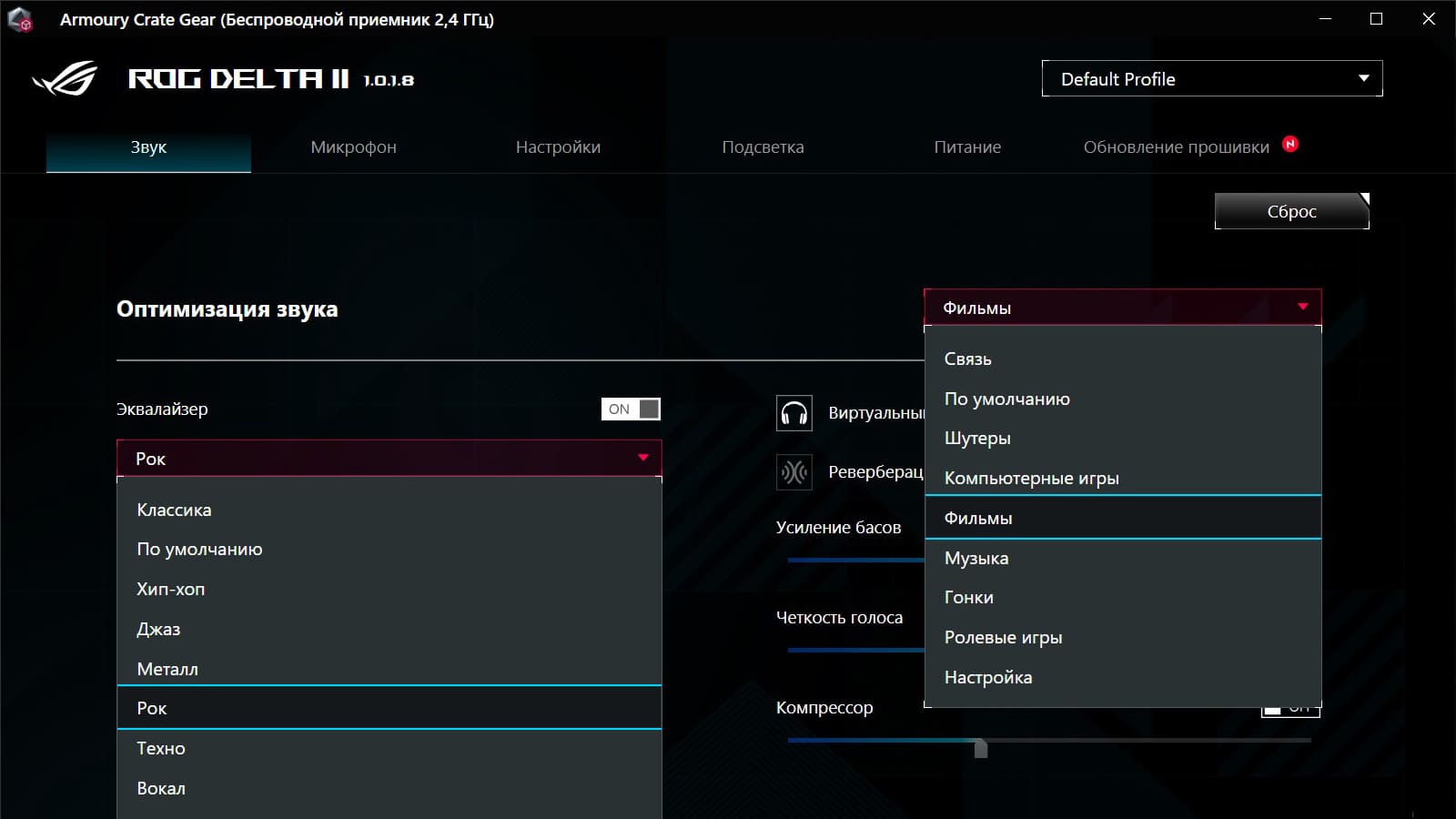Viewport: 1456px width, 819px height.
Task: Choose По умолчанию in optimization list
Action: pos(1123,399)
